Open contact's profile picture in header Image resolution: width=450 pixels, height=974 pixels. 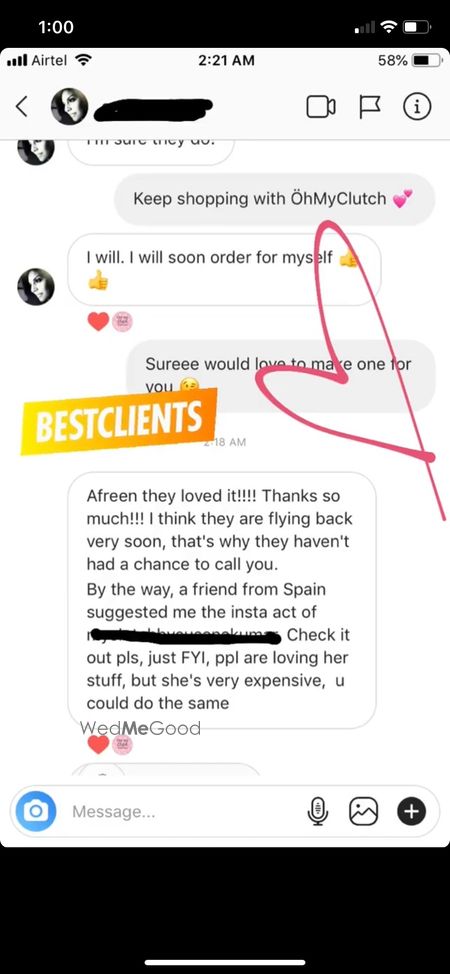click(69, 106)
